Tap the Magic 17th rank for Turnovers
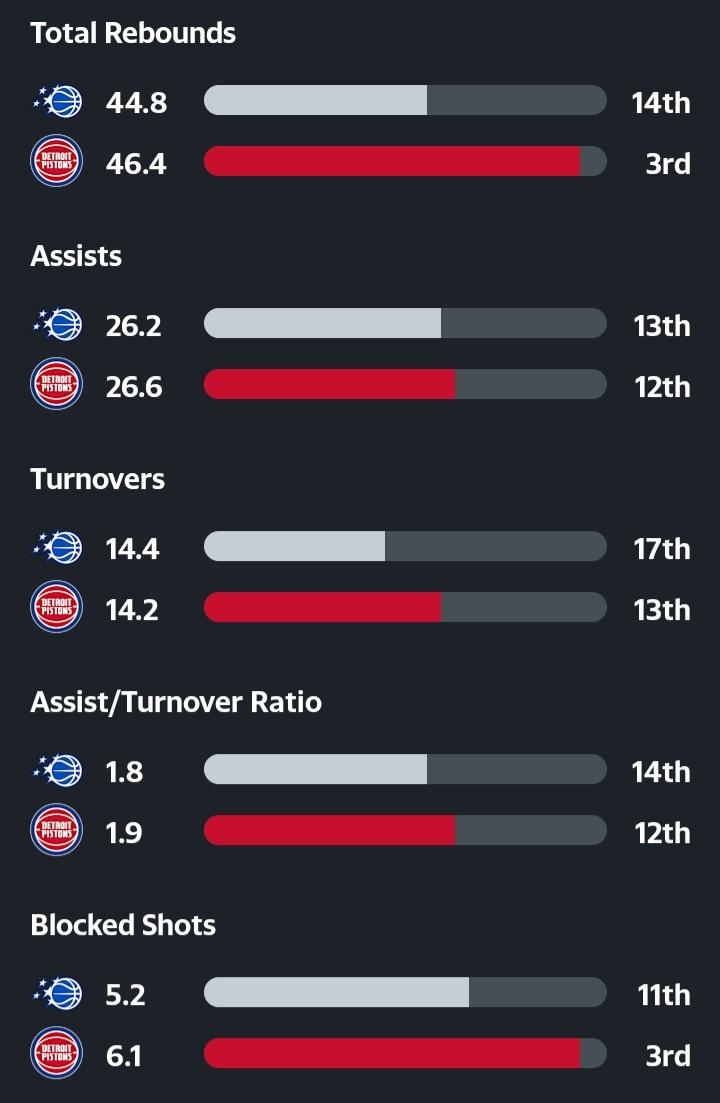Viewport: 720px width, 1103px height. [661, 548]
